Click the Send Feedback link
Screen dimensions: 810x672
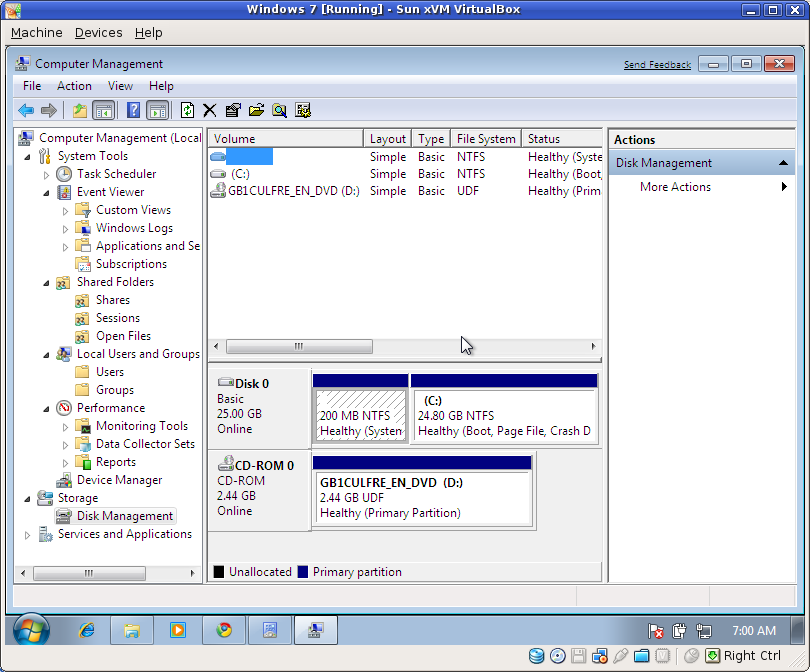click(x=657, y=63)
